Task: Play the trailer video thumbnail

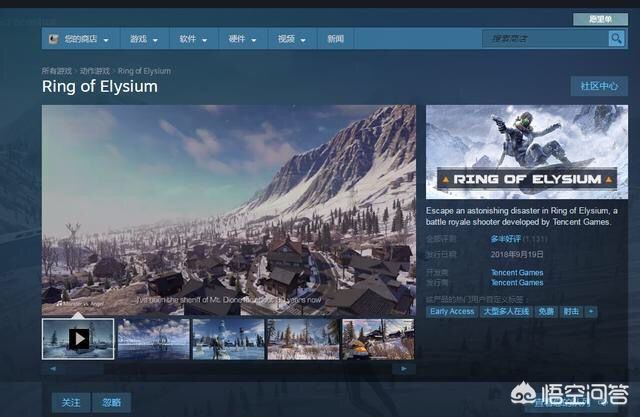Action: 78,339
